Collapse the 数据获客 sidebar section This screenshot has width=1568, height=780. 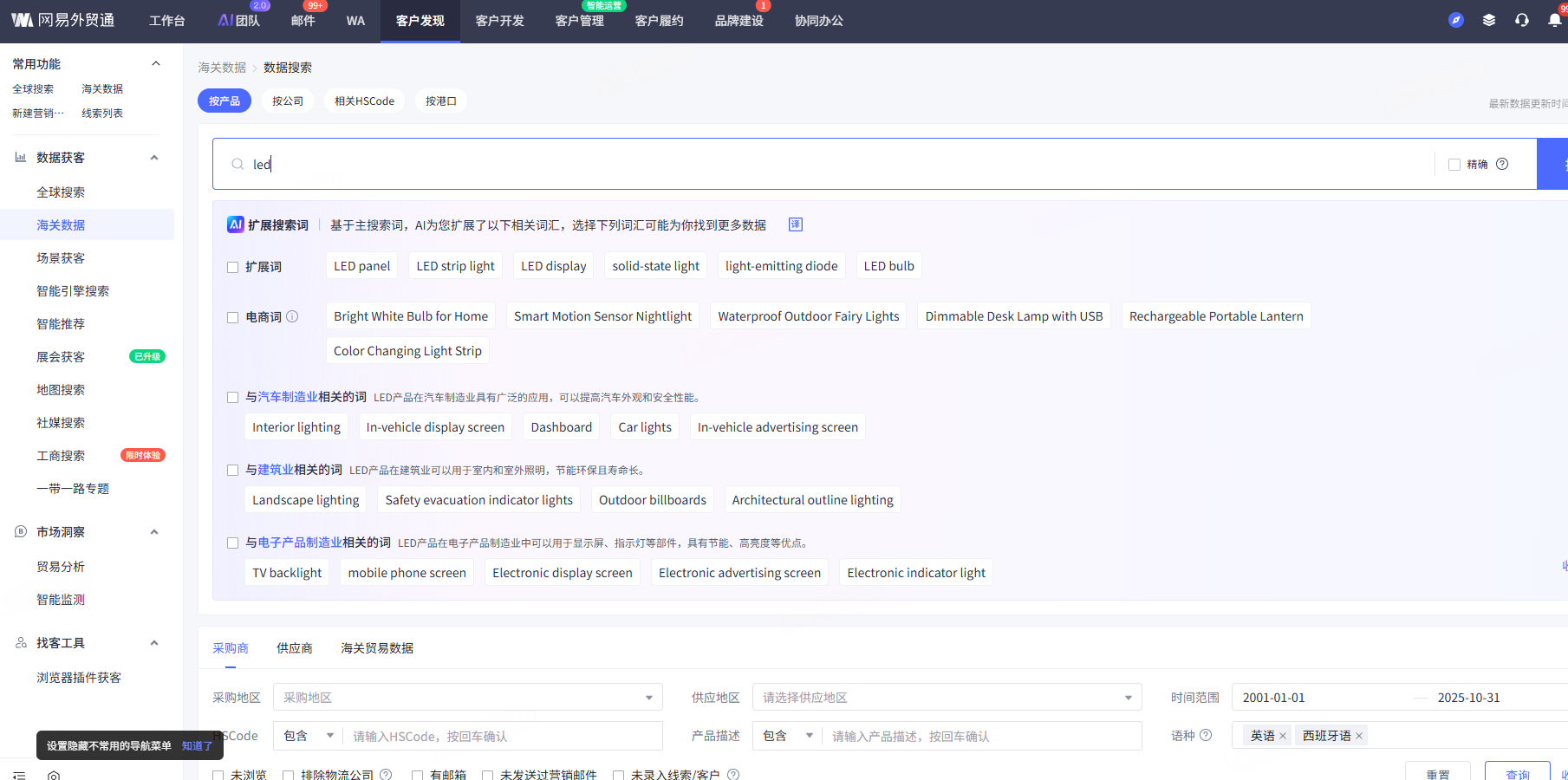click(154, 158)
